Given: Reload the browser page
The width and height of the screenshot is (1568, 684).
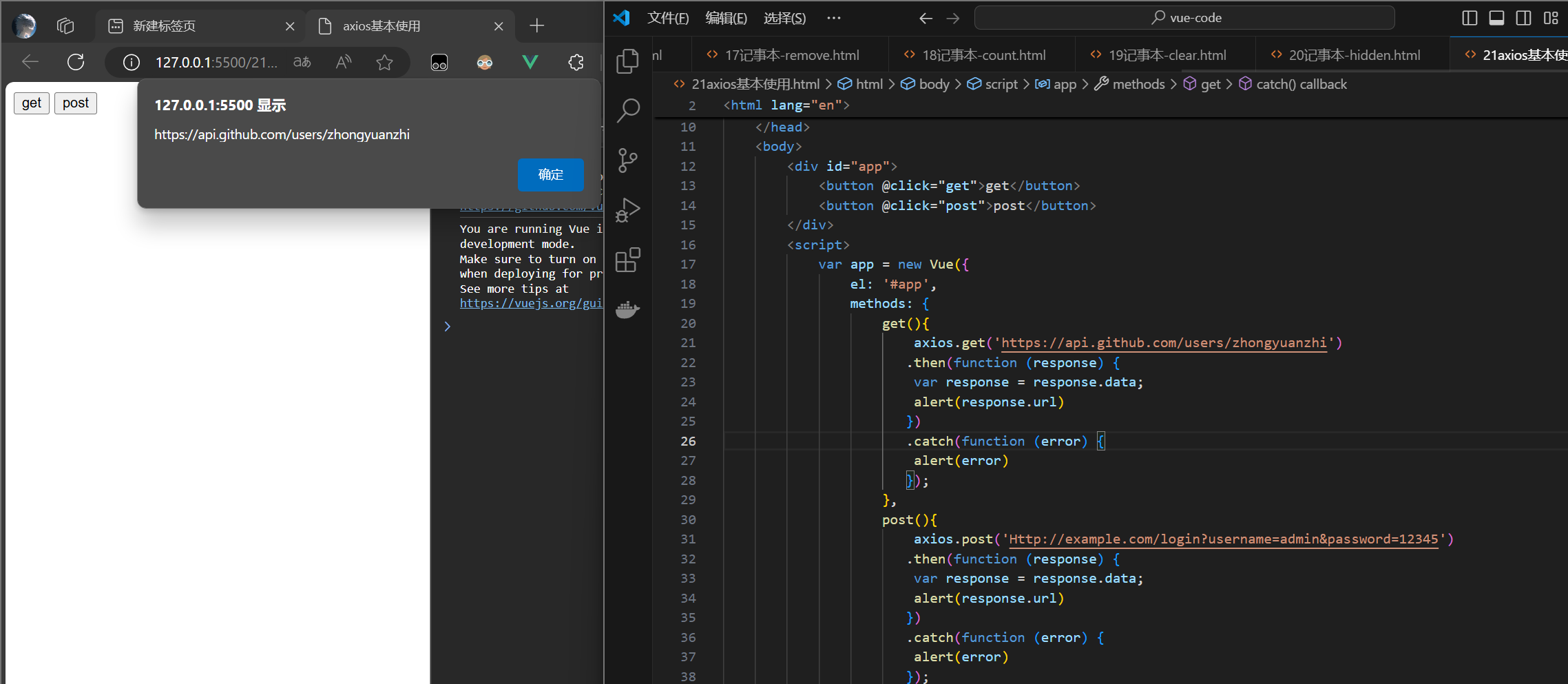Looking at the screenshot, I should 76,62.
